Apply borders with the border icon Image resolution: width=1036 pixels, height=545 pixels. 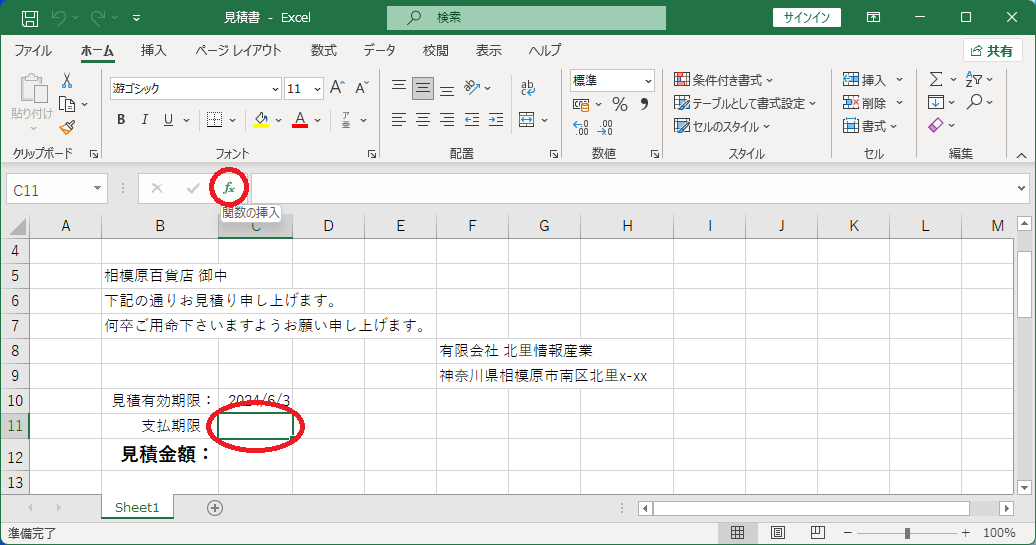click(214, 120)
